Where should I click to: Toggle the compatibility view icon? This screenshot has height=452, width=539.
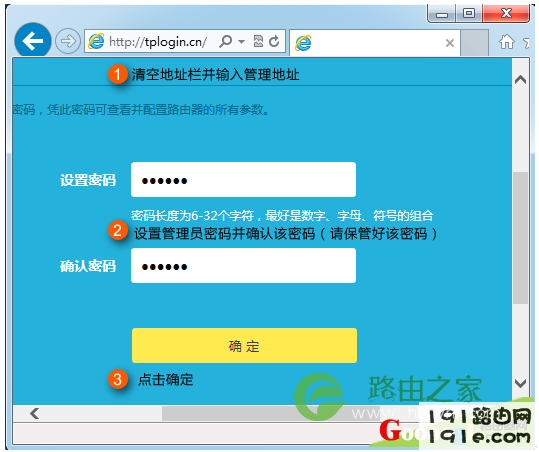(258, 42)
